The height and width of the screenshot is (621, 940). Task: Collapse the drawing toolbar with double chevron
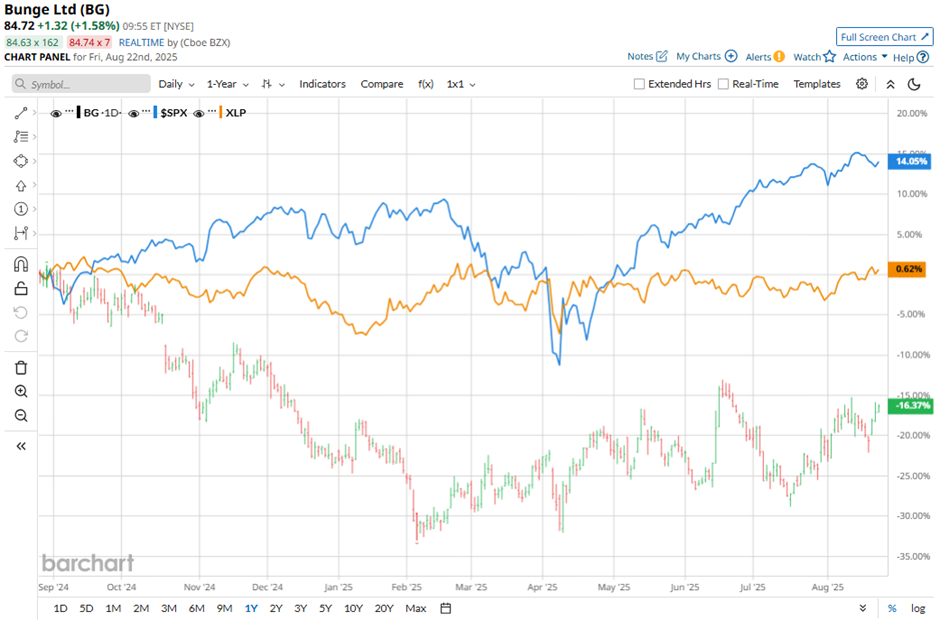(21, 446)
